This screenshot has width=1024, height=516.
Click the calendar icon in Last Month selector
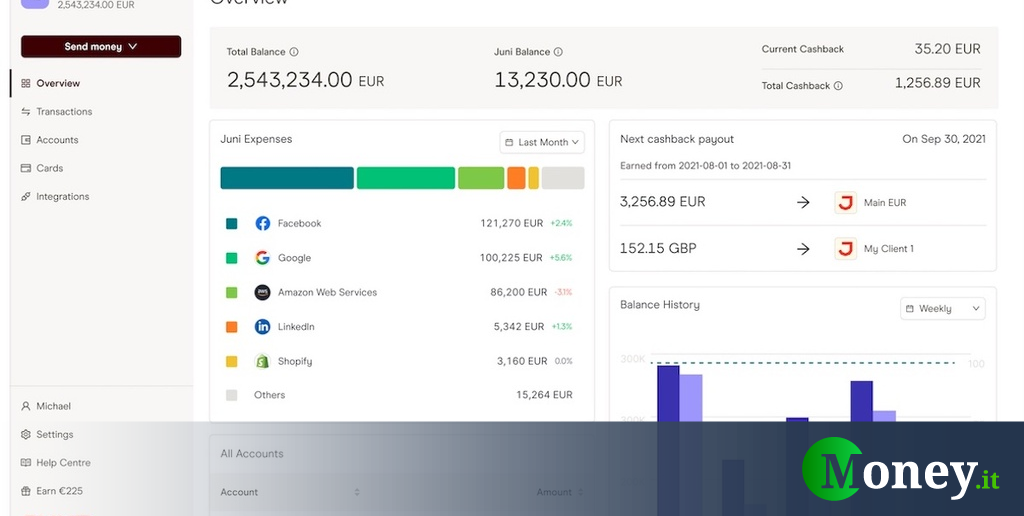point(509,142)
